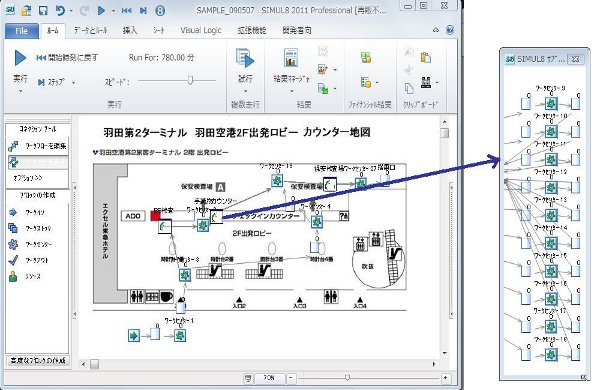Click the advanced block creation button
Screen dimensions: 600x390
point(38,360)
